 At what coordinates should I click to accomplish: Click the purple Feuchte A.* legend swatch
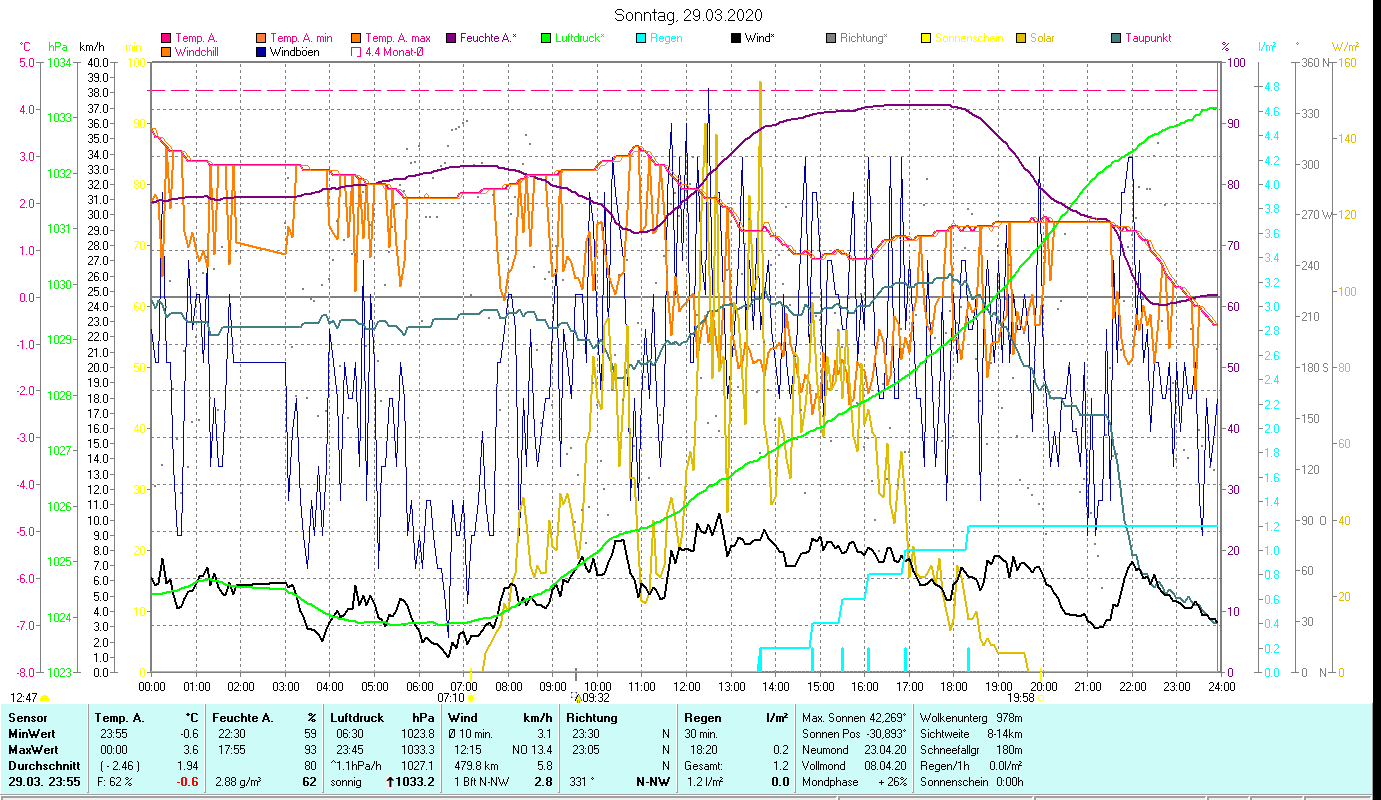pyautogui.click(x=451, y=38)
